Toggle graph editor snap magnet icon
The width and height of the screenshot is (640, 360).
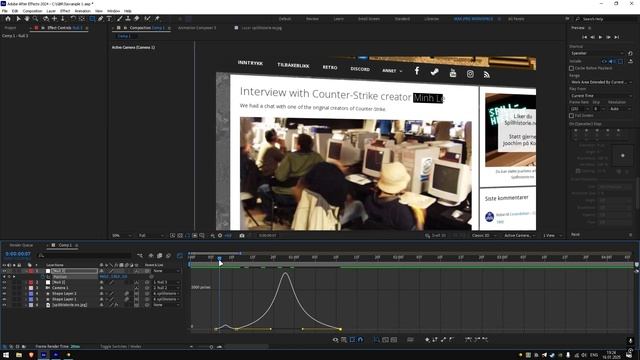(x=360, y=340)
